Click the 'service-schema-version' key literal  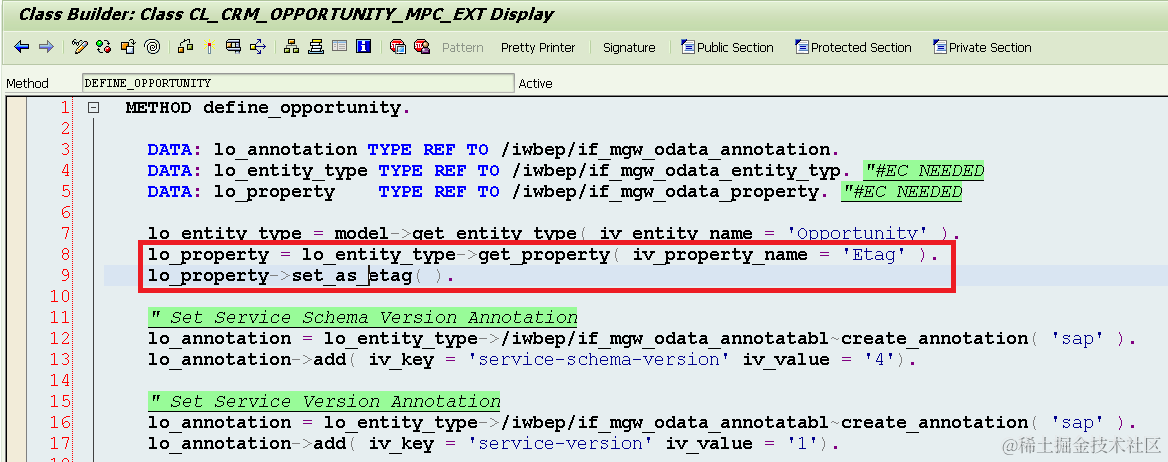[599, 359]
